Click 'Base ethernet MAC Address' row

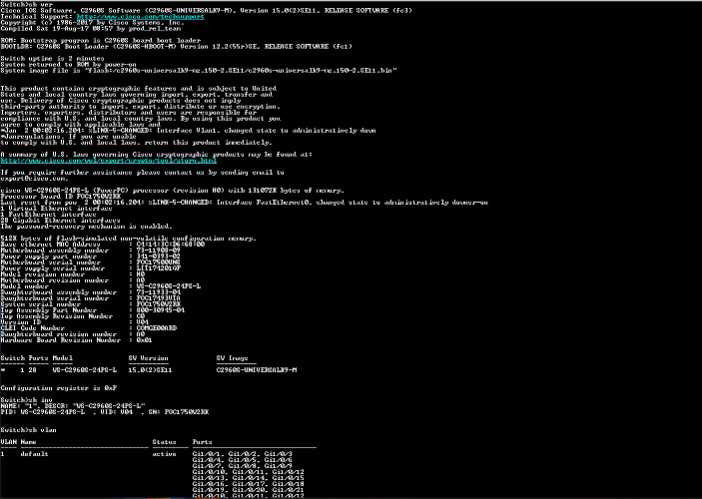coord(103,244)
